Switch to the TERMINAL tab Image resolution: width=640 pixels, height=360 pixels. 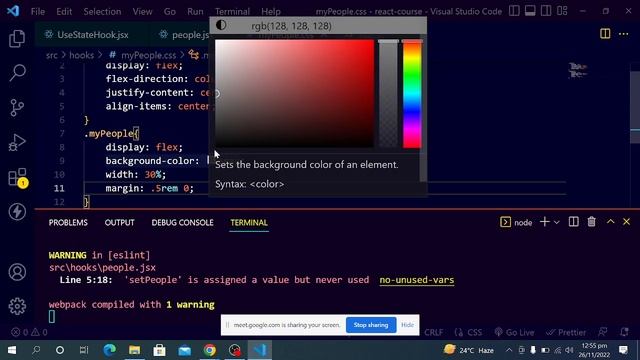pyautogui.click(x=249, y=222)
